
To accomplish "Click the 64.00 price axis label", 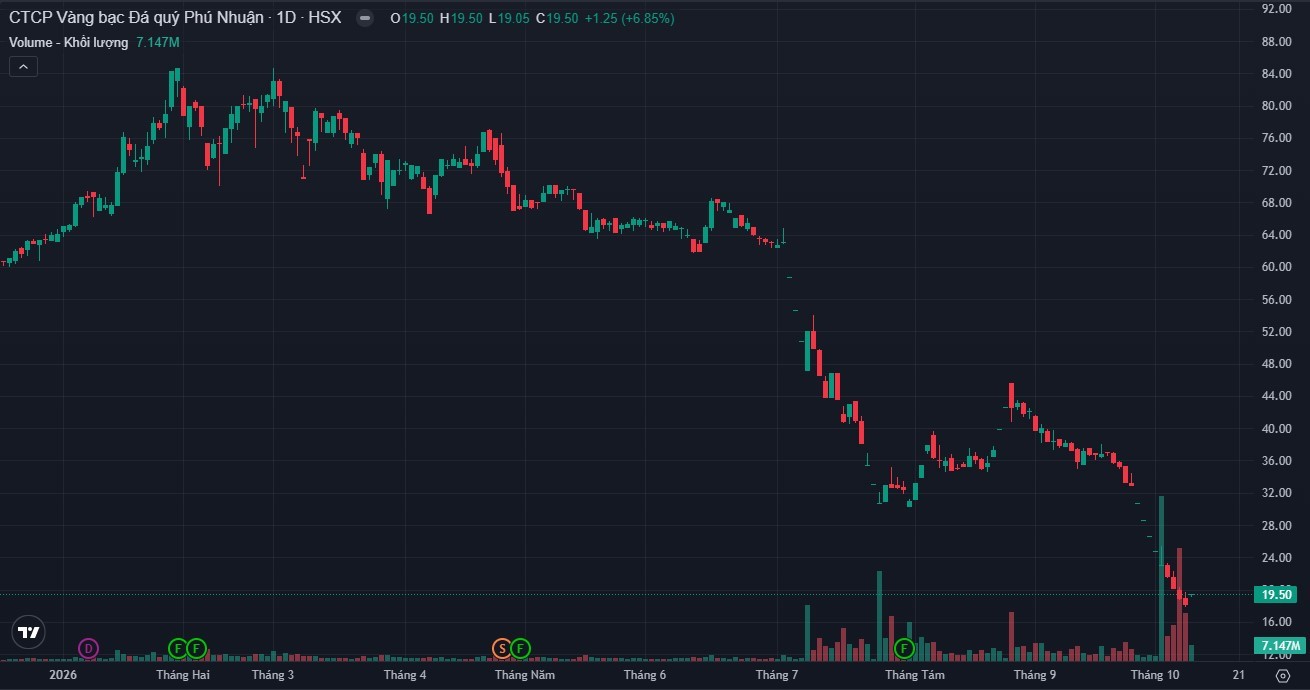I will point(1277,235).
